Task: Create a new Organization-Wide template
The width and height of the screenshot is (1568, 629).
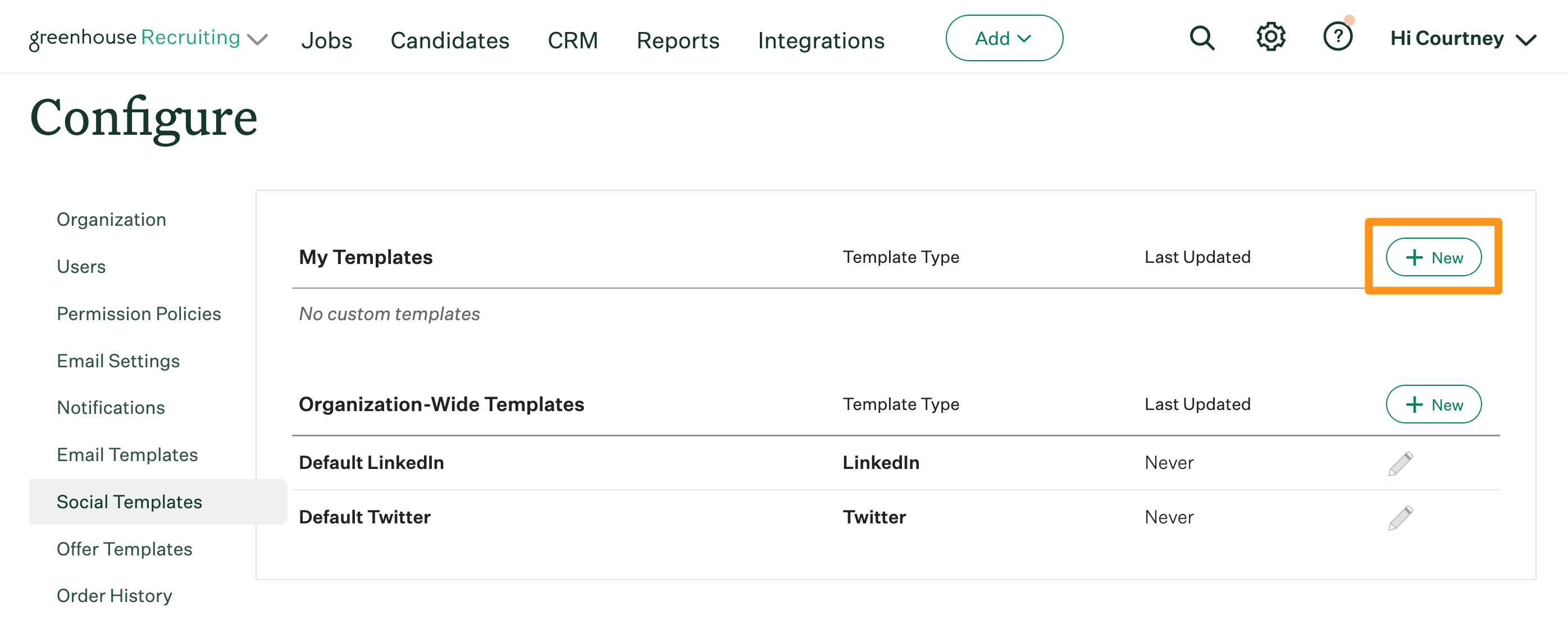Action: click(x=1433, y=404)
